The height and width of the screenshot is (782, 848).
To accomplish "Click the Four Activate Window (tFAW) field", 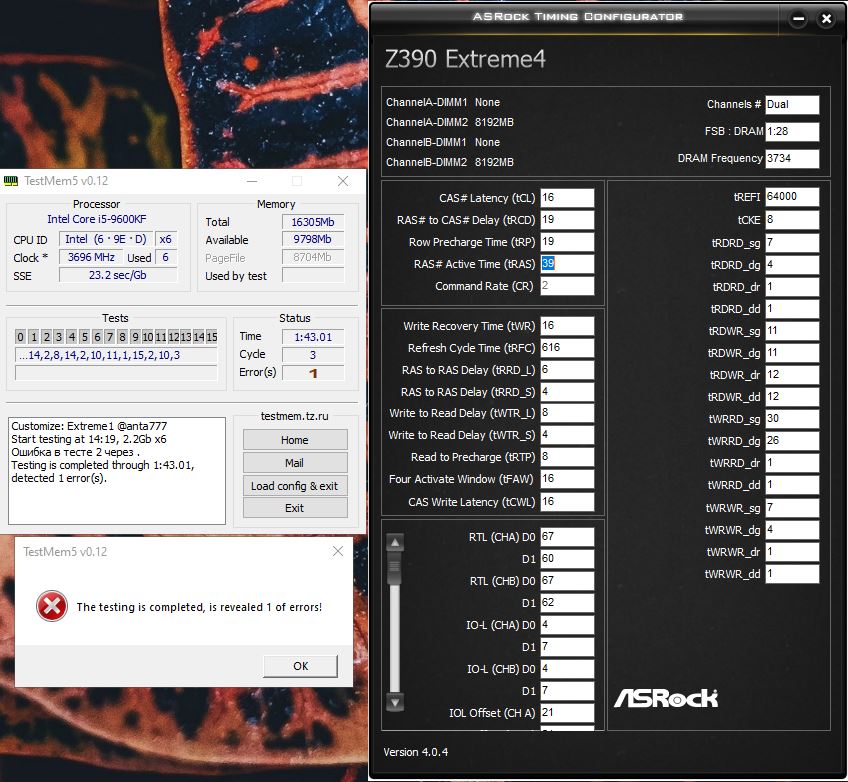I will pos(567,479).
